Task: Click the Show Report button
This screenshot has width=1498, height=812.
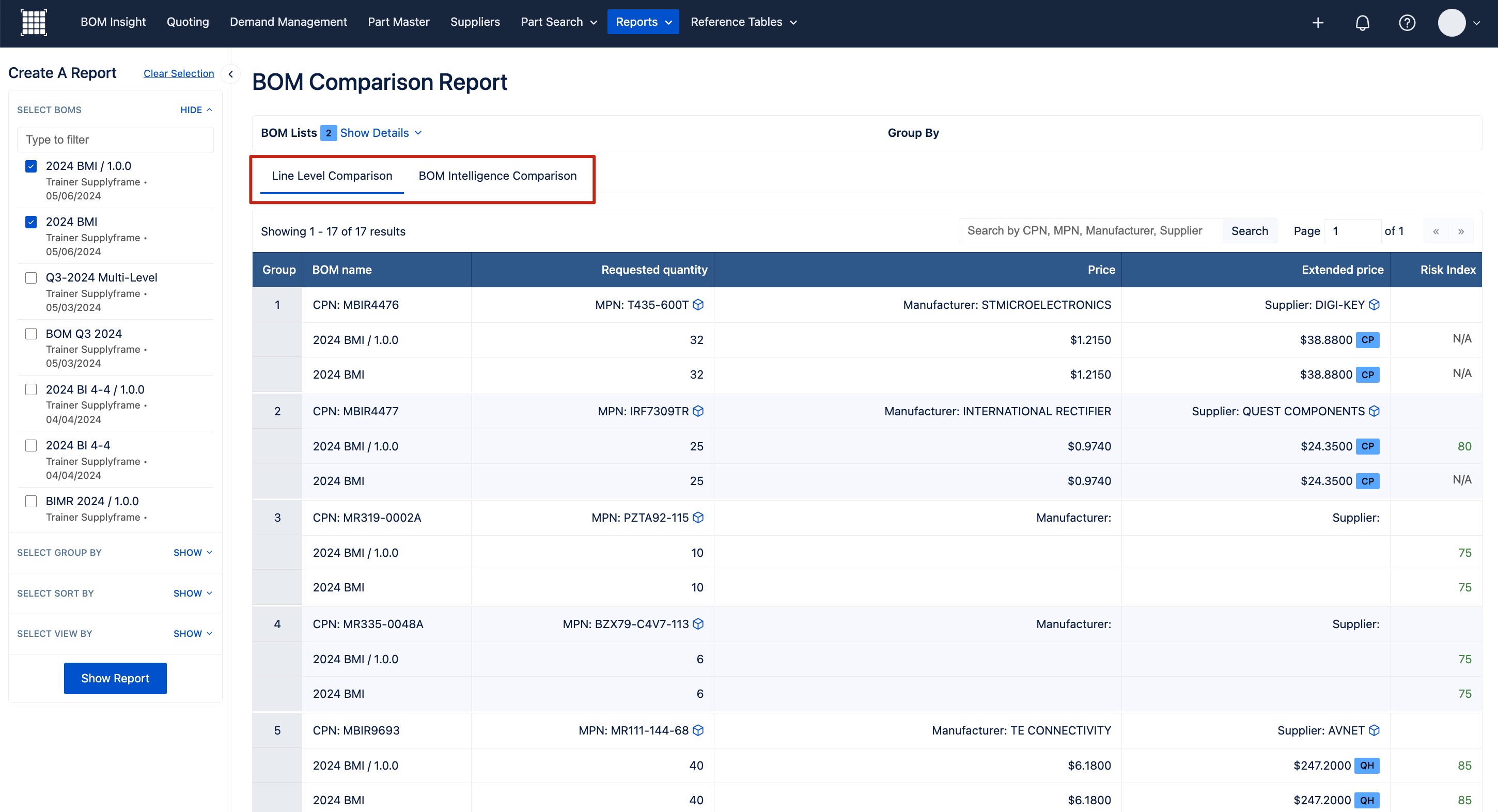Action: coord(115,678)
